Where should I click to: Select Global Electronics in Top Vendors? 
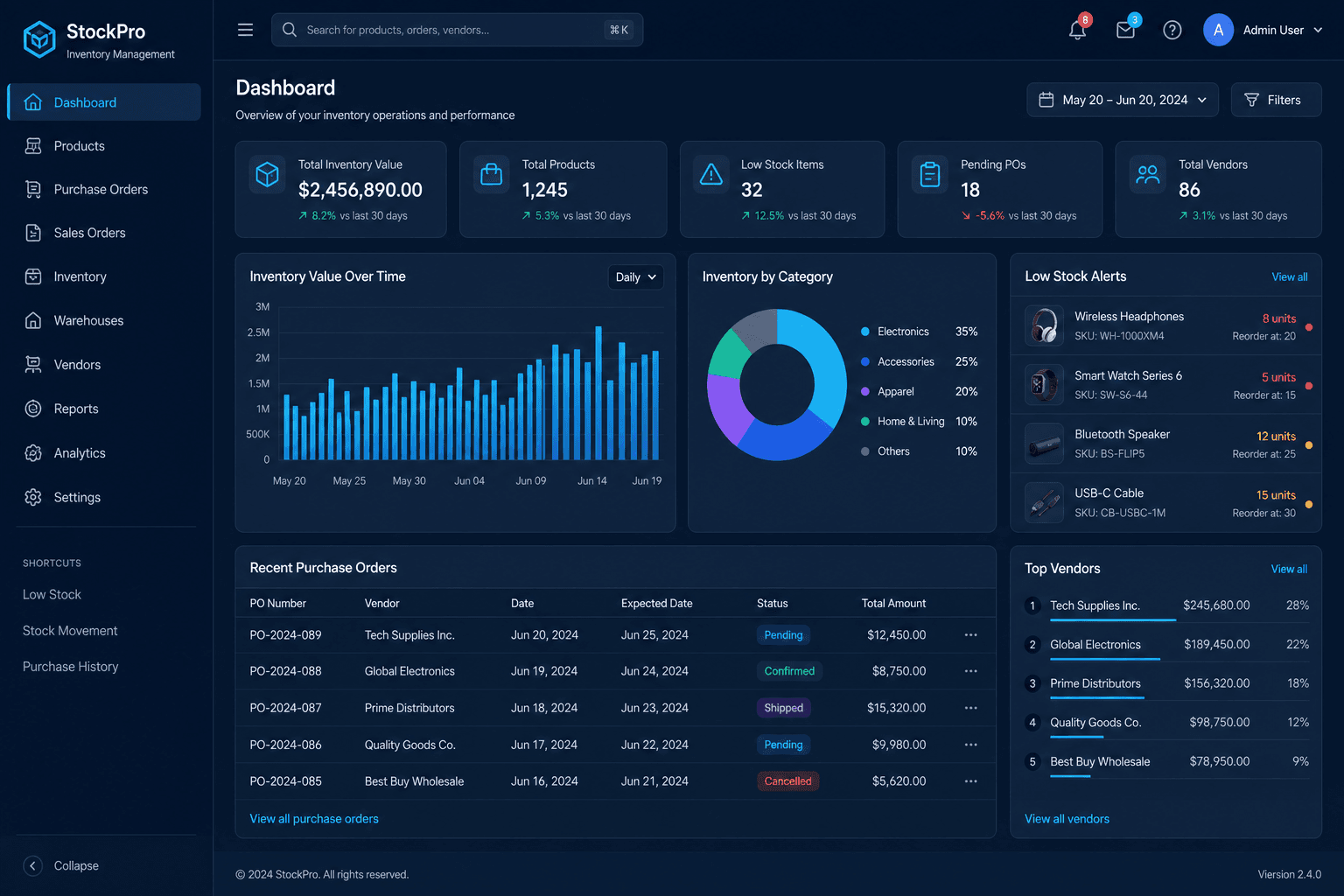tap(1095, 645)
